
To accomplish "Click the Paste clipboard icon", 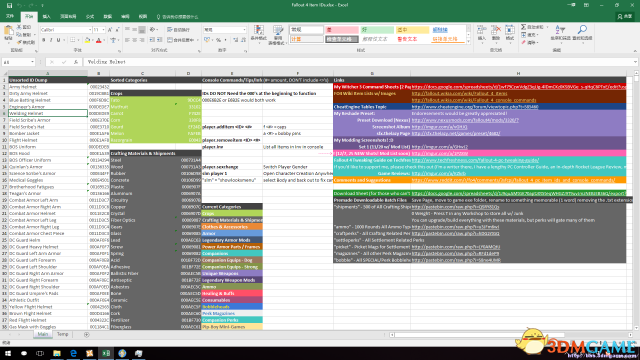I will point(8,33).
